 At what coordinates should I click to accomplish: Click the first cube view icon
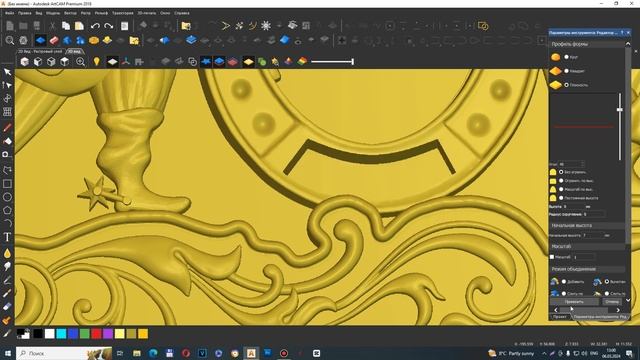coord(25,62)
